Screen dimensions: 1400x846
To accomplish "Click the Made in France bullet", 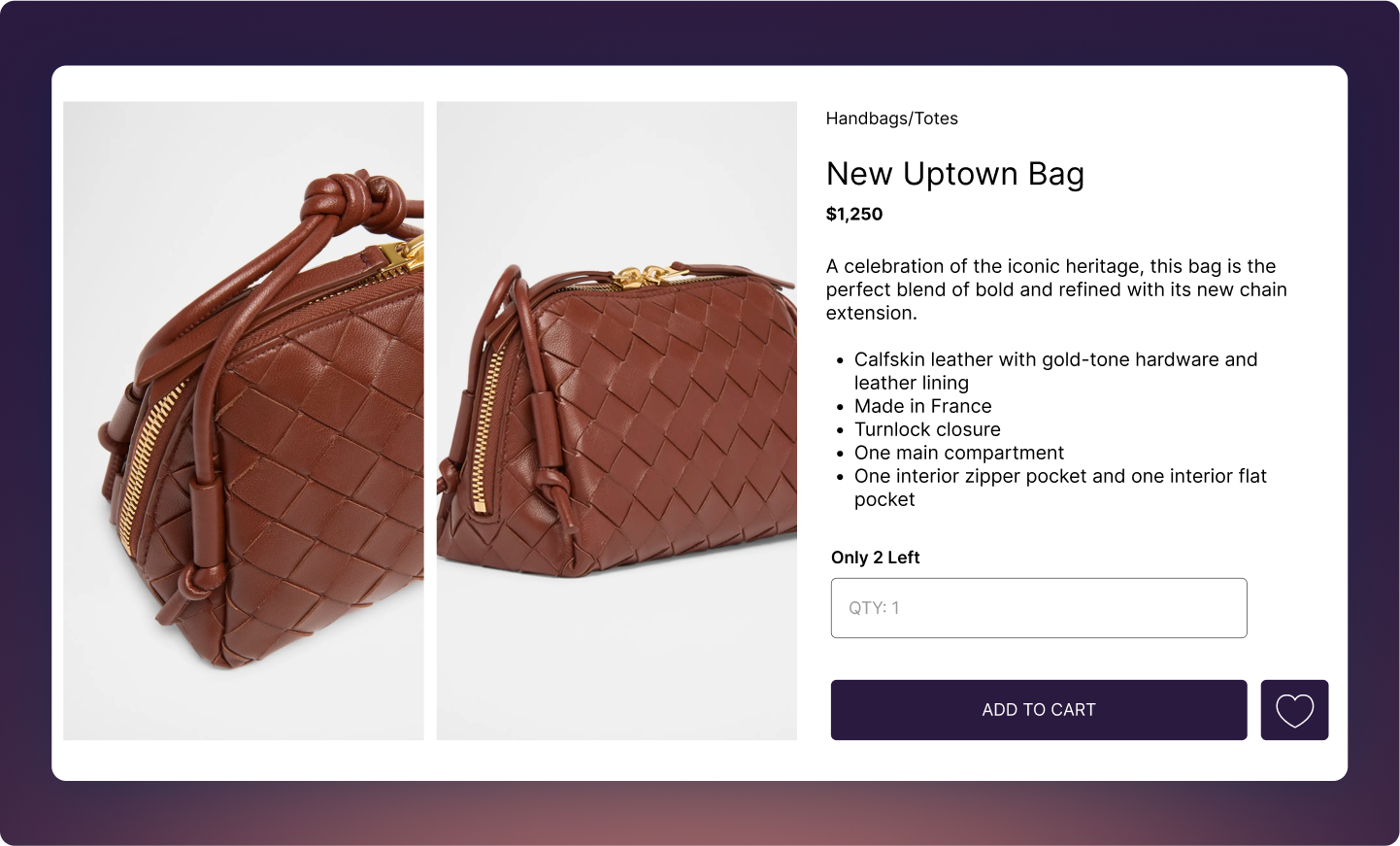I will pos(922,406).
